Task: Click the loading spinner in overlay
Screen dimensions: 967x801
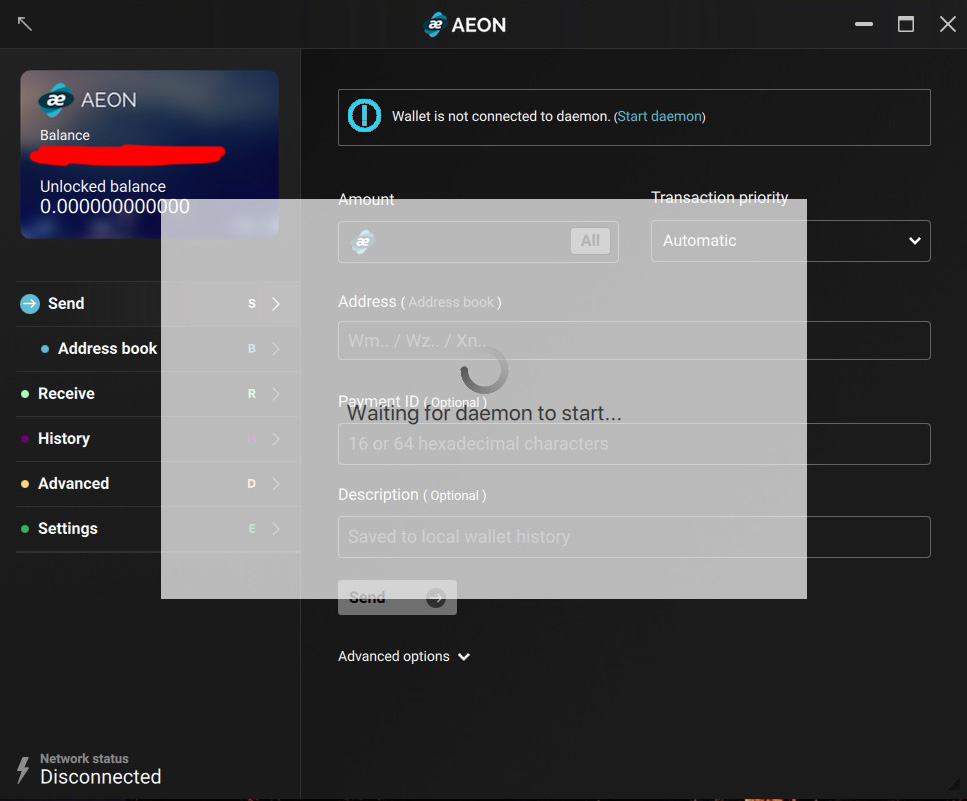Action: pos(484,370)
